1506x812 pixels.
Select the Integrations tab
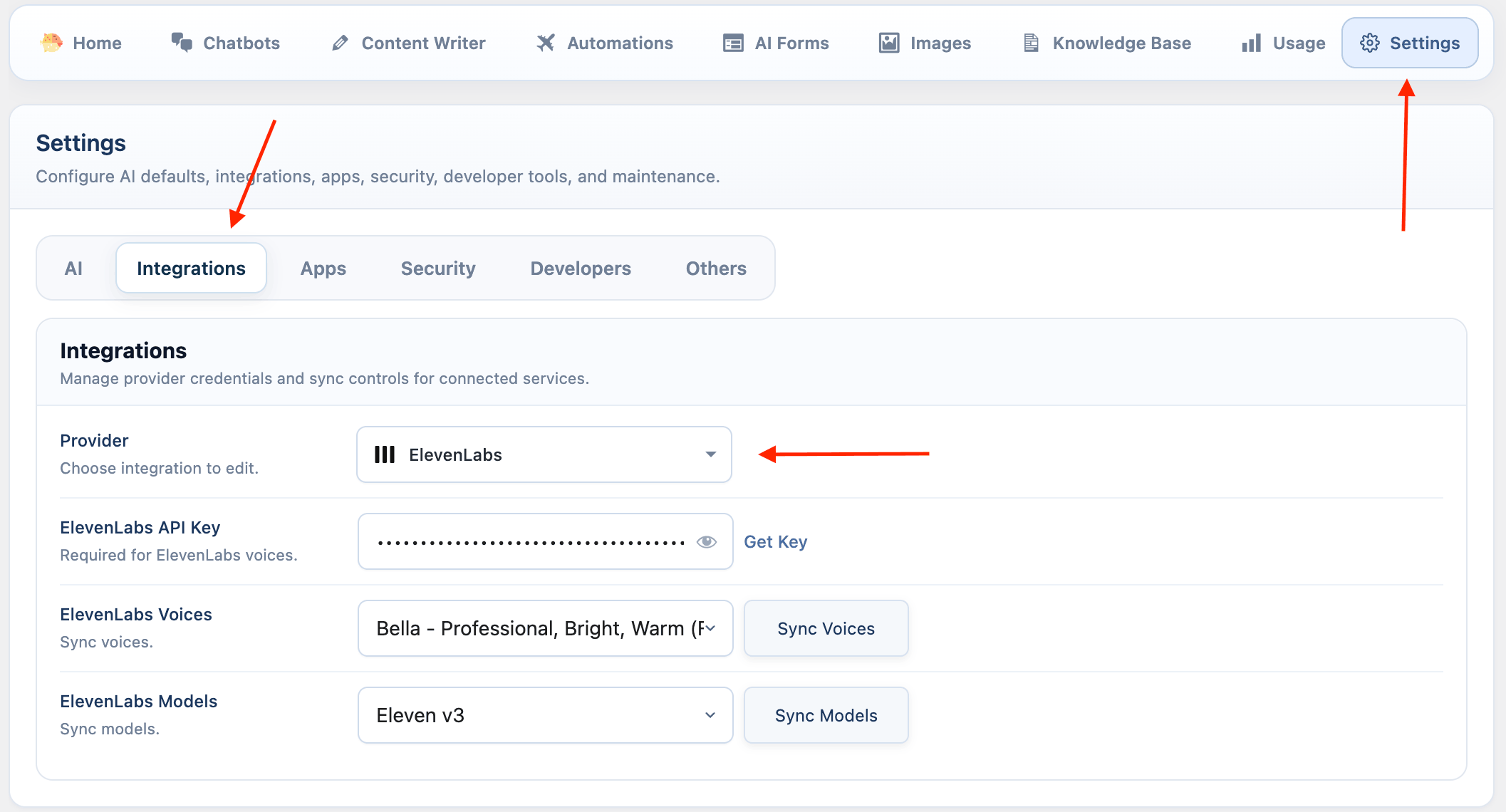point(191,269)
